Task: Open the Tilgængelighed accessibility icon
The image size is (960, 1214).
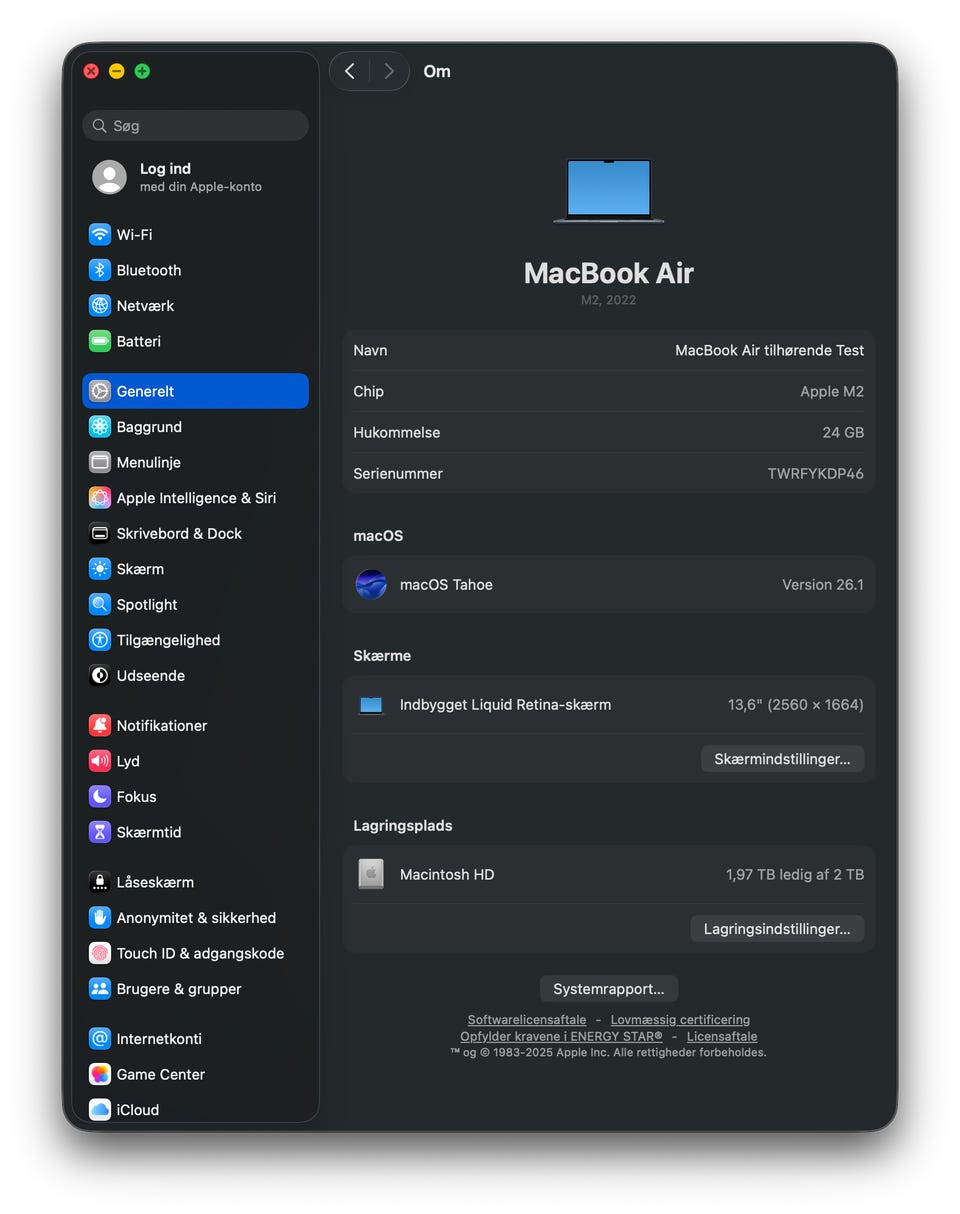Action: [99, 640]
